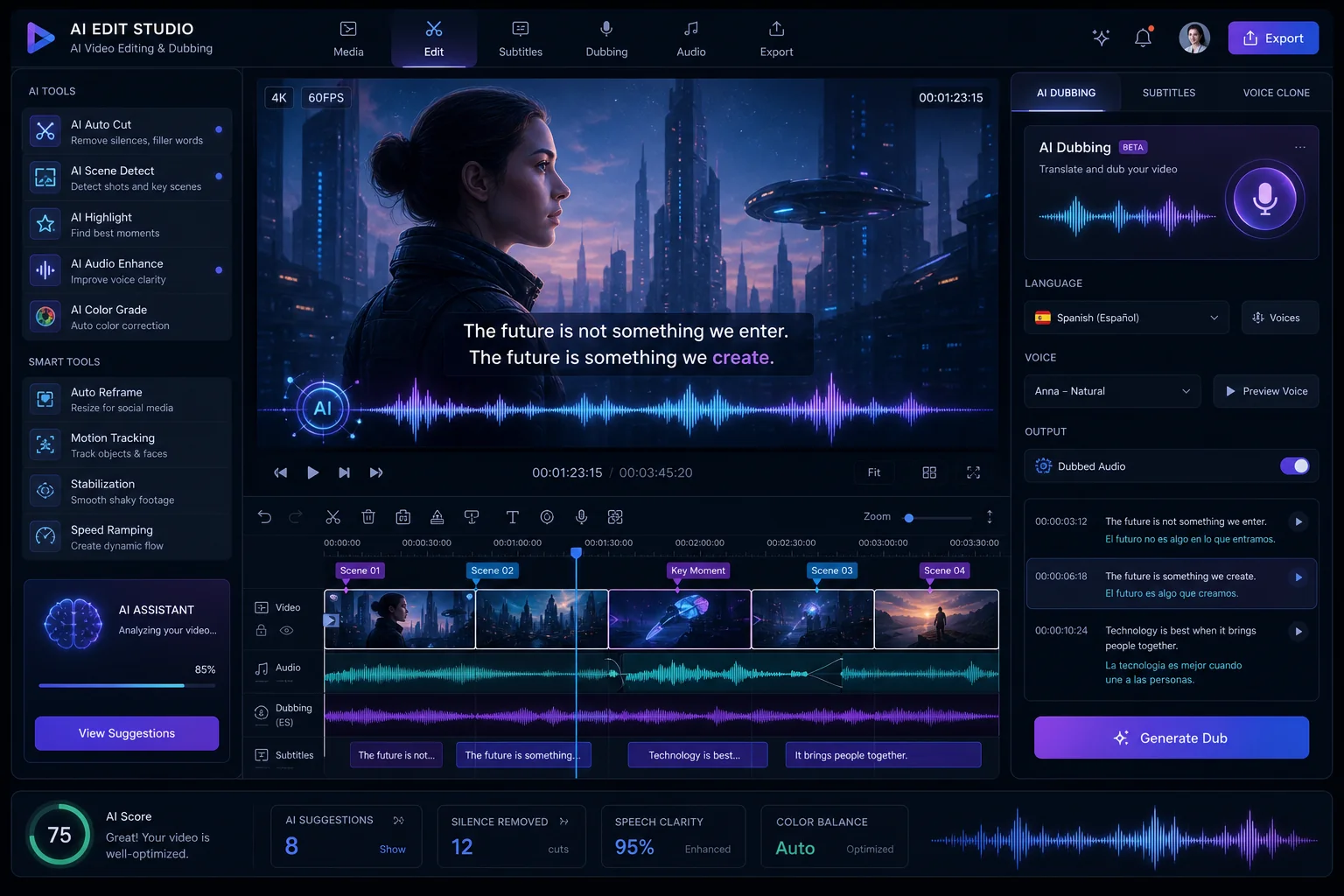Click the AI sparkle icon in header

click(1102, 38)
